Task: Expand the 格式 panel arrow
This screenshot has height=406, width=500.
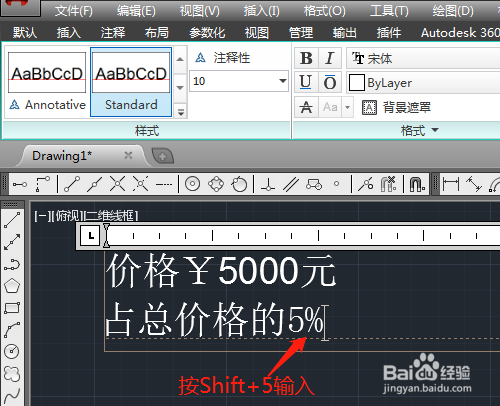Action: click(x=435, y=130)
